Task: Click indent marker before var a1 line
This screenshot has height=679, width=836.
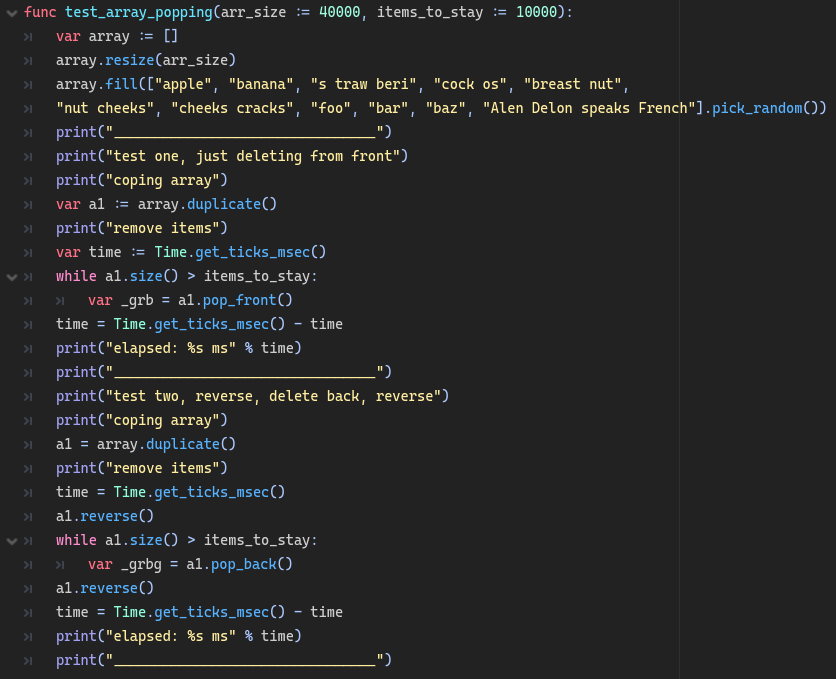Action: pos(28,205)
